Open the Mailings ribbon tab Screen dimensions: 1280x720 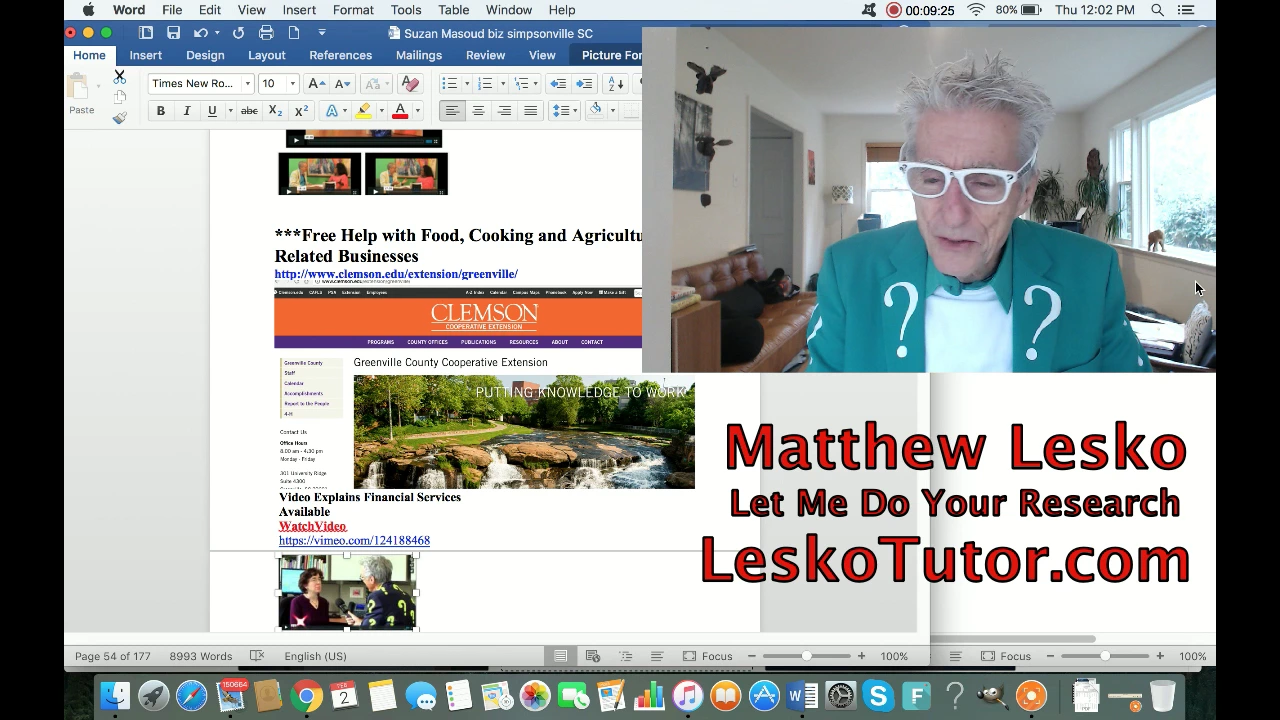[418, 55]
